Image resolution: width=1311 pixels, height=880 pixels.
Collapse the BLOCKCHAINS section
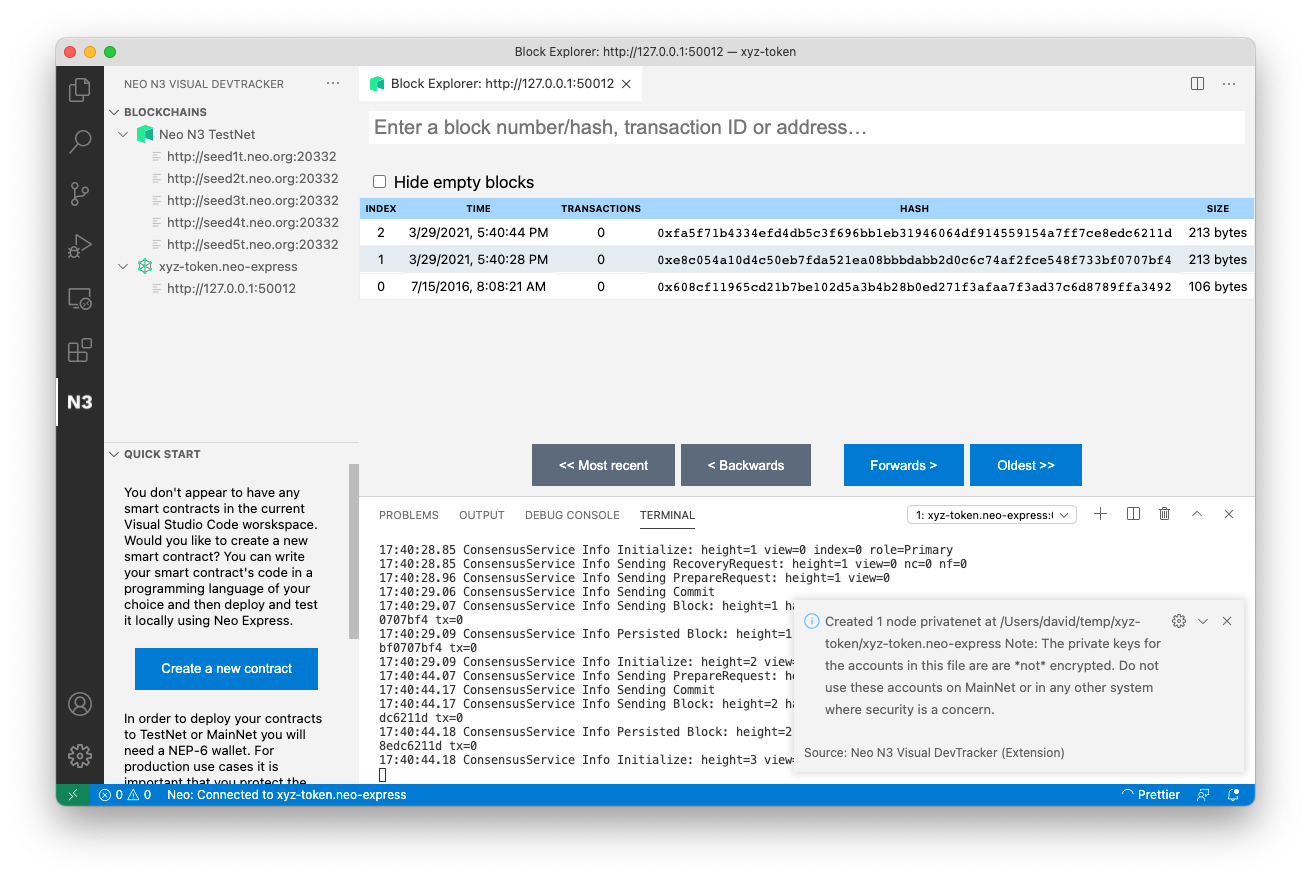(115, 112)
